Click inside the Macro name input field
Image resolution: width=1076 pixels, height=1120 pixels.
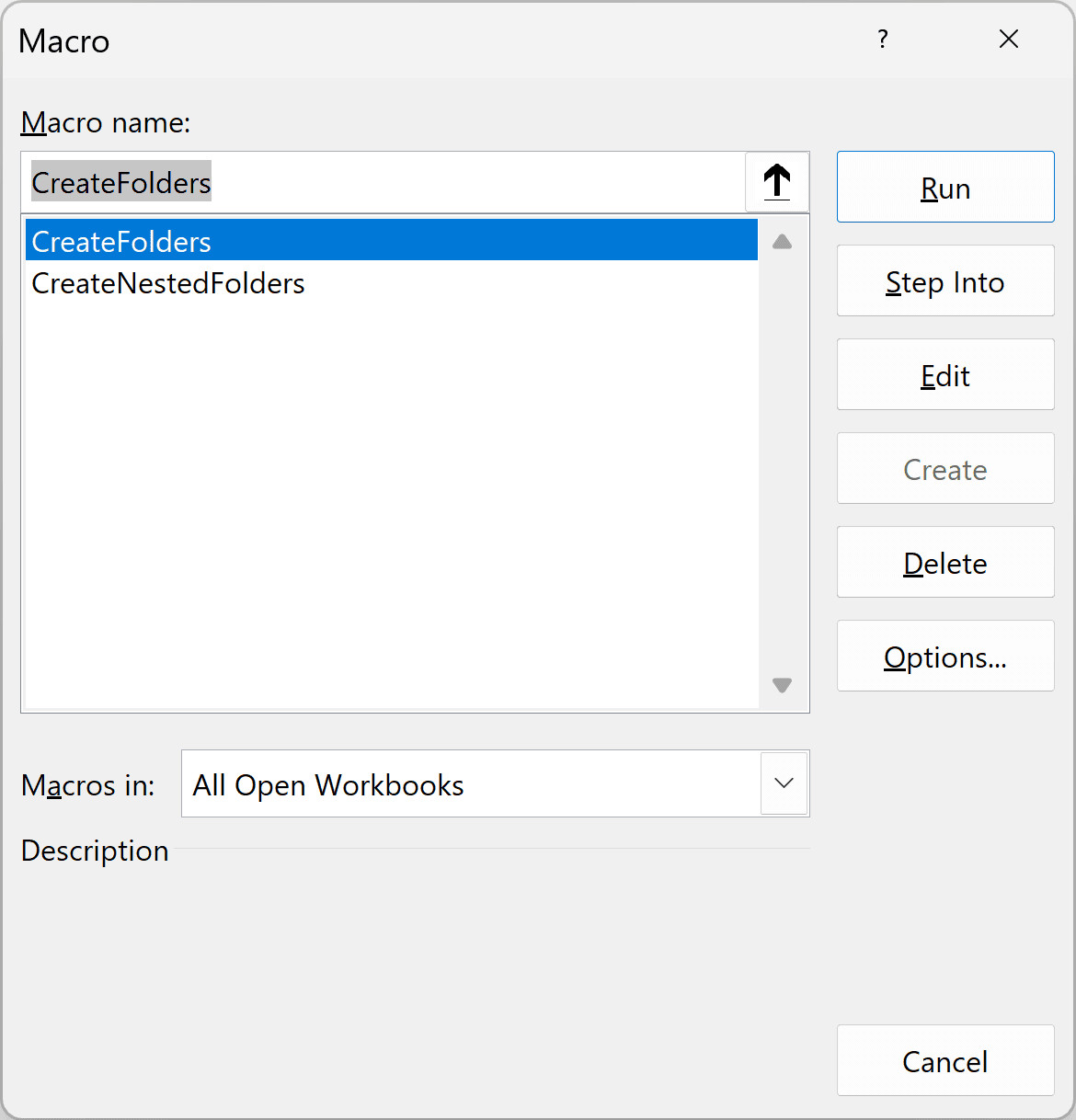tap(386, 182)
